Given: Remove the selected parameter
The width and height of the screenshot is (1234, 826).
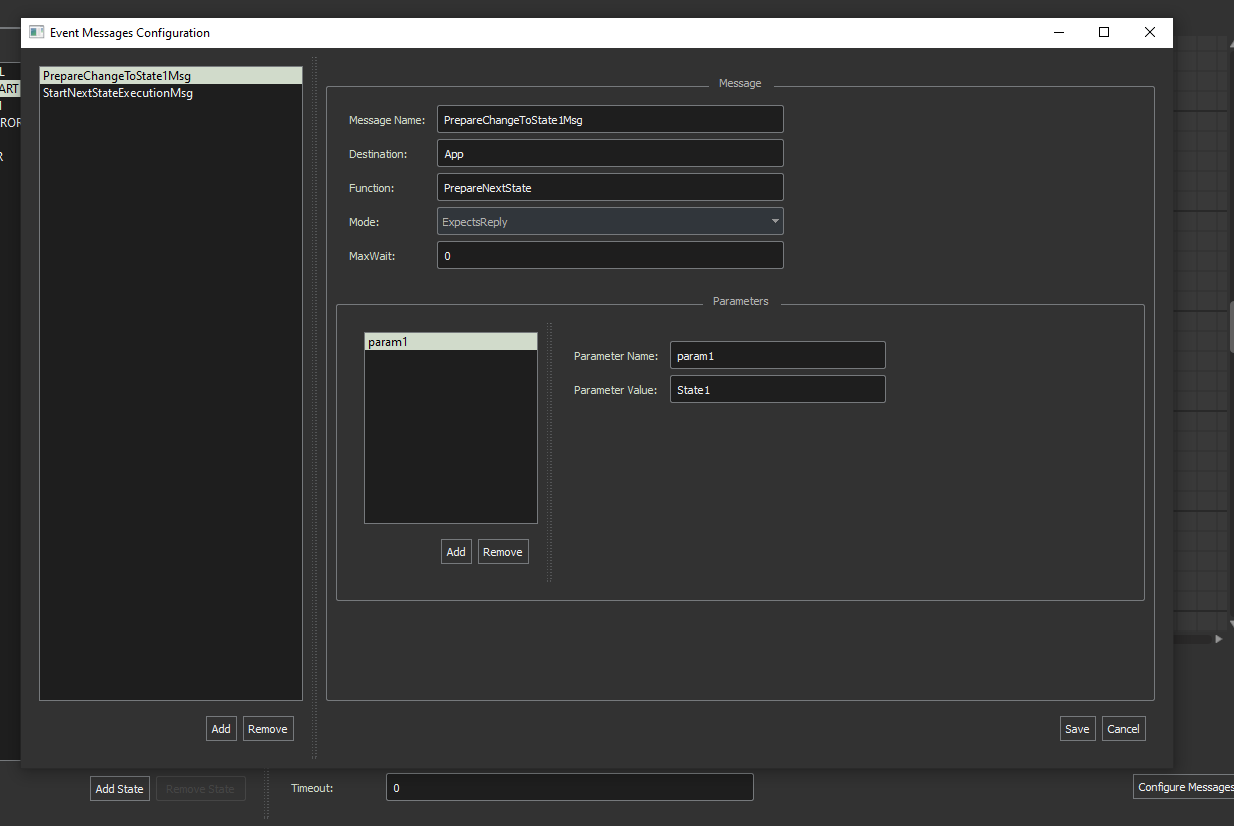Looking at the screenshot, I should [503, 551].
